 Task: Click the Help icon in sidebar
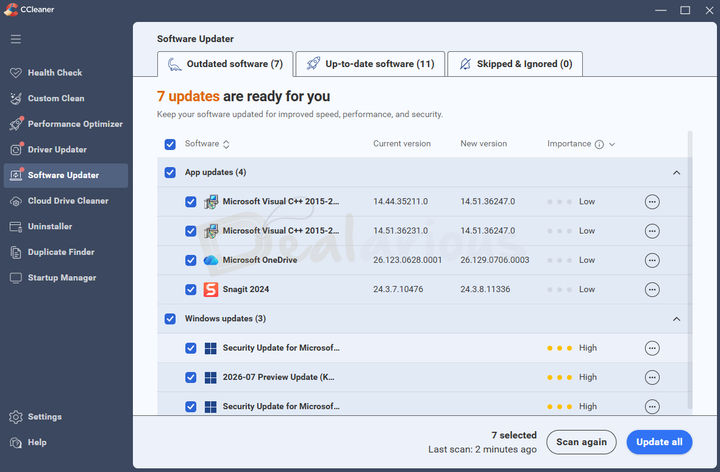[16, 443]
